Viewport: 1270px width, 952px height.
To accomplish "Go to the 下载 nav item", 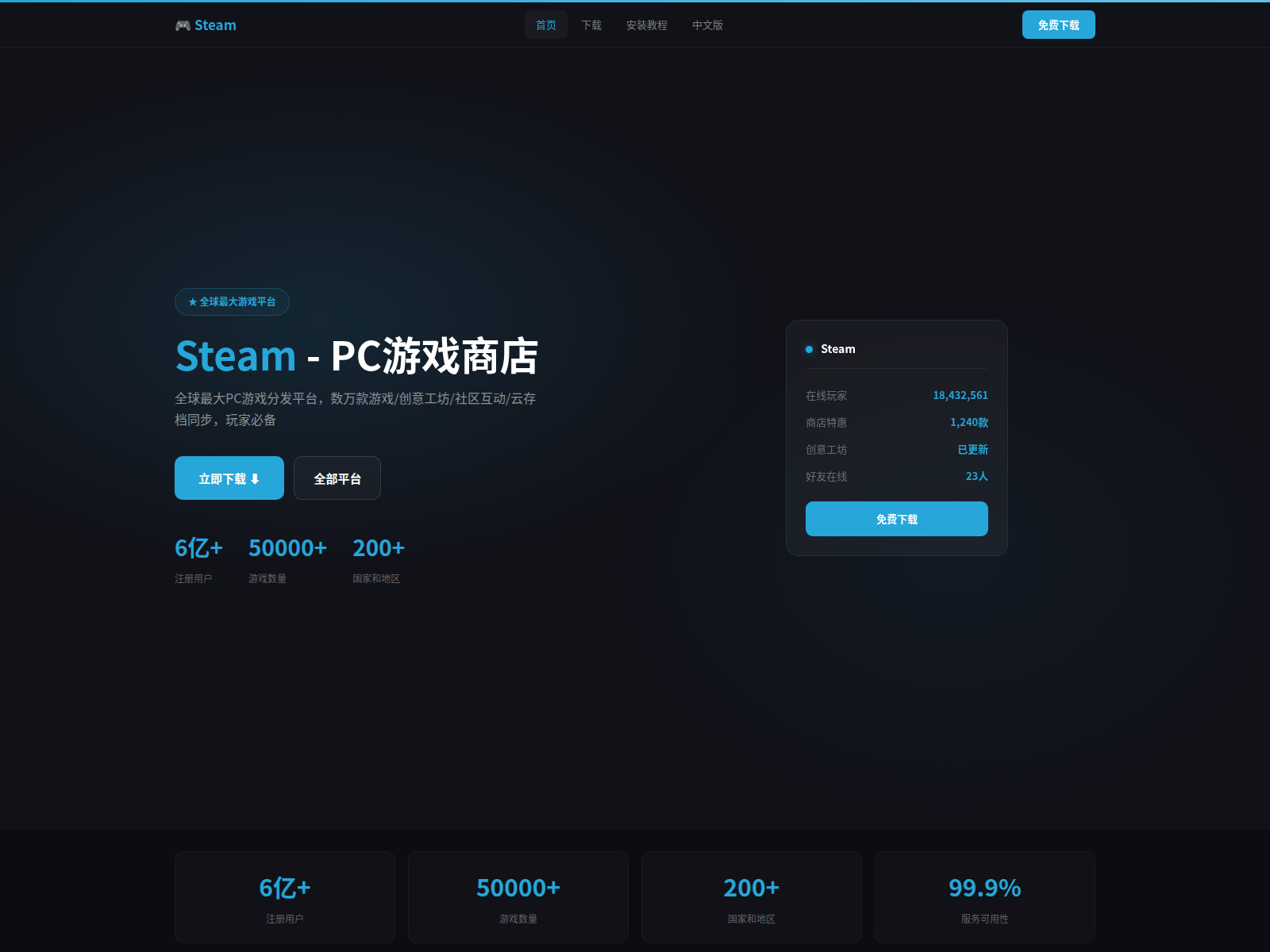I will point(591,25).
